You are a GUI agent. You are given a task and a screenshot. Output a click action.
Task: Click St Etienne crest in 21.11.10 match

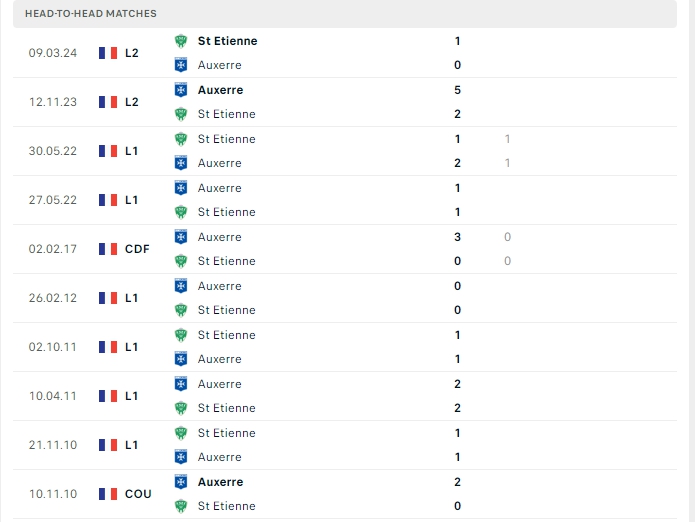(181, 433)
